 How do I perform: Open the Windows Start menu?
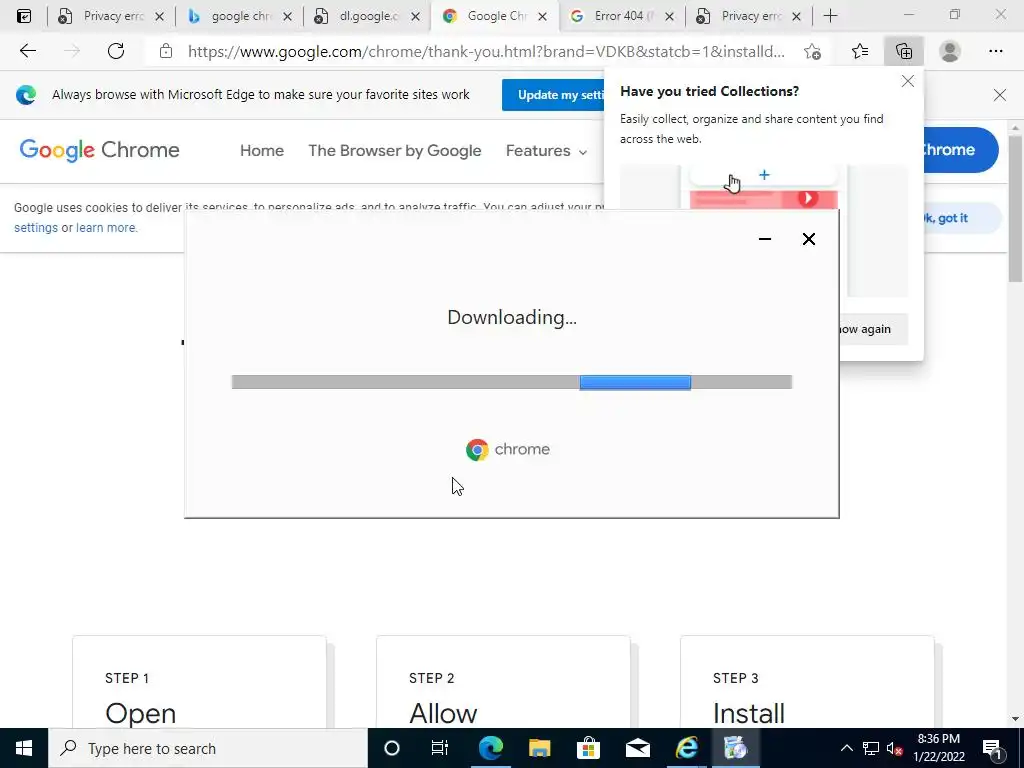point(24,748)
